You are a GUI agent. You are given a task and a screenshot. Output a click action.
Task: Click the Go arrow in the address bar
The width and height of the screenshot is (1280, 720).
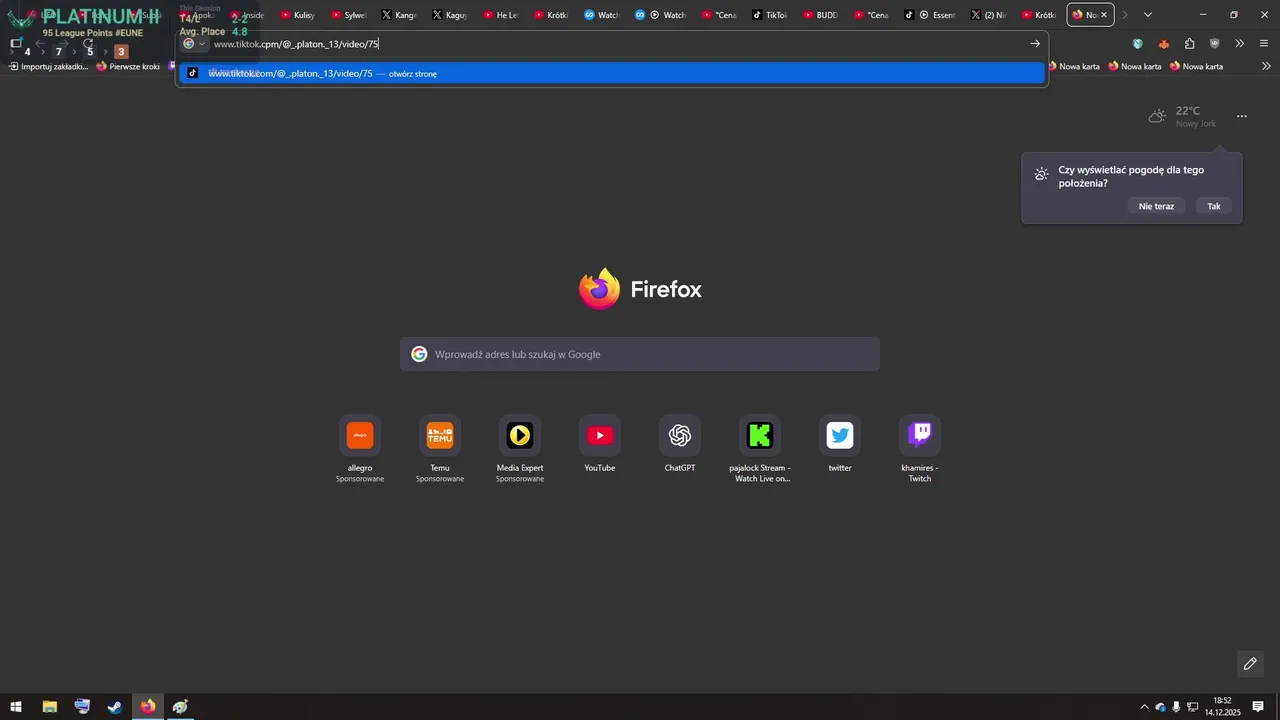click(1035, 43)
